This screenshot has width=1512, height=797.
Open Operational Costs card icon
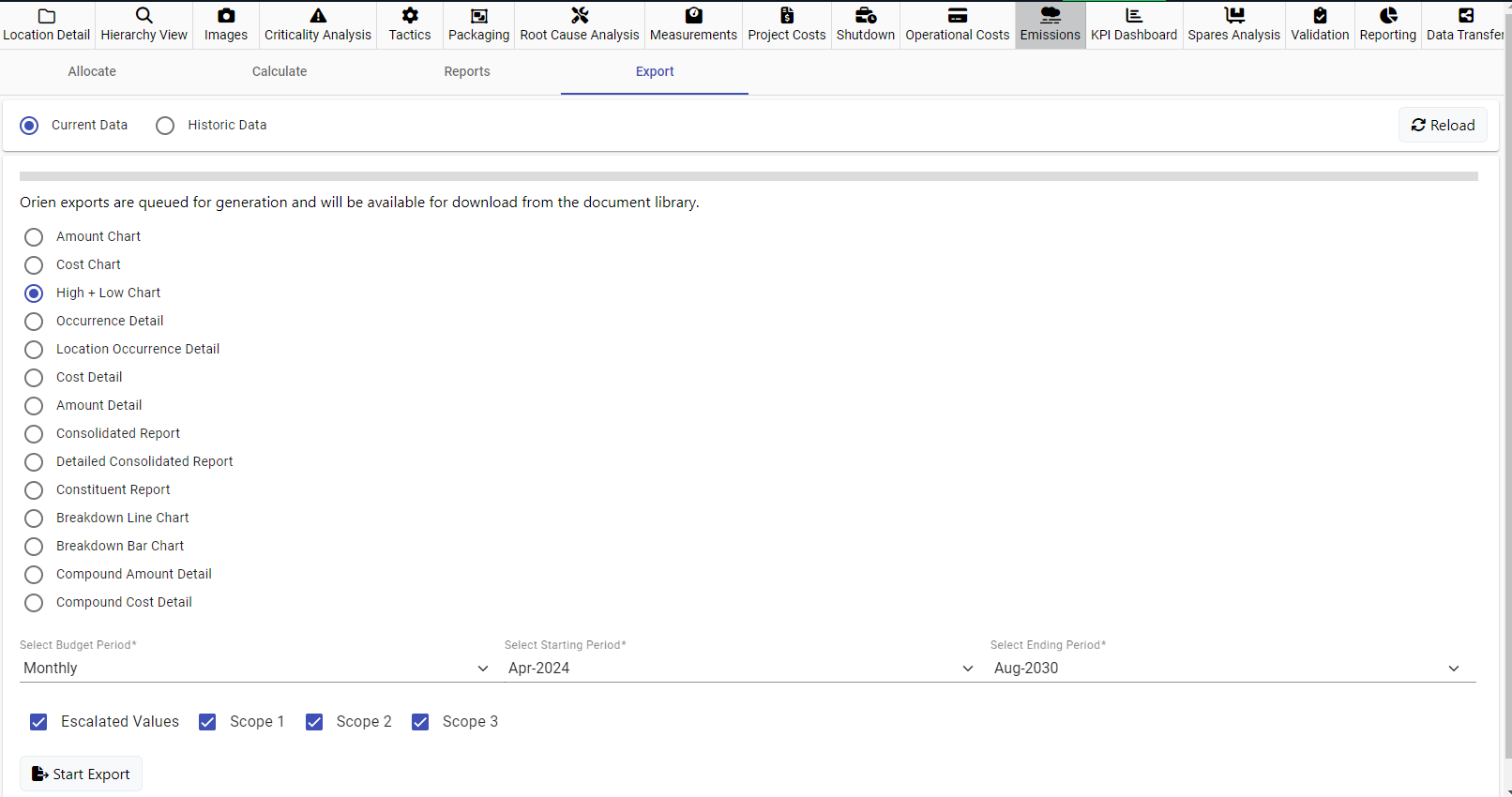click(958, 16)
